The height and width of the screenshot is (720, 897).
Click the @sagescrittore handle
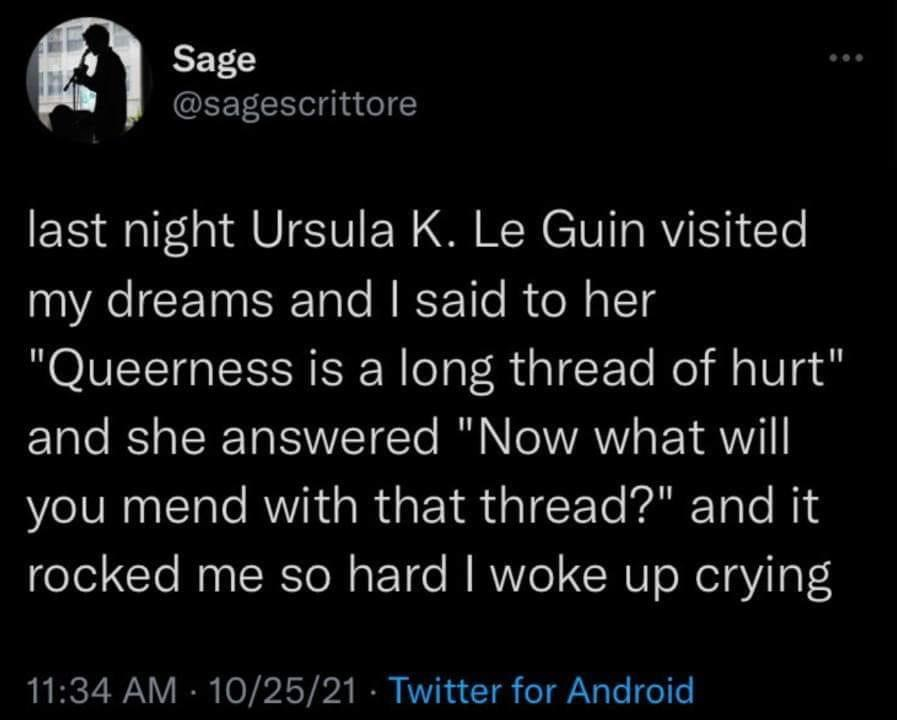pos(295,105)
